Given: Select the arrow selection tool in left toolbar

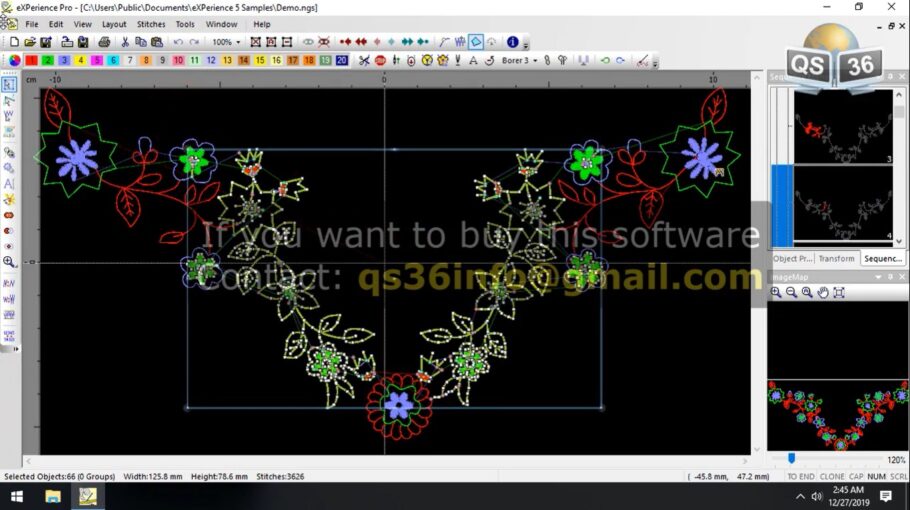Looking at the screenshot, I should pos(9,84).
